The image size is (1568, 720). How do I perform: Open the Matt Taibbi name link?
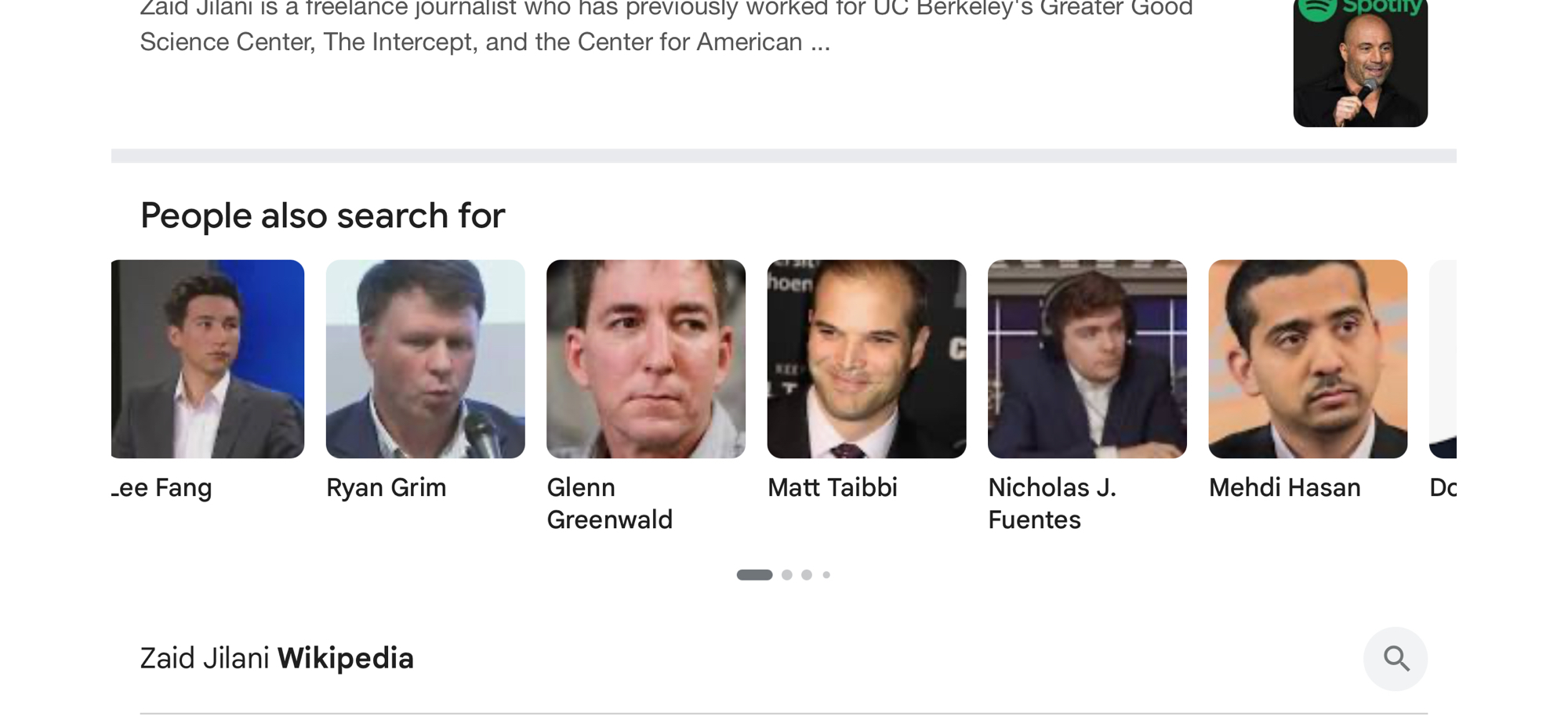pyautogui.click(x=832, y=487)
